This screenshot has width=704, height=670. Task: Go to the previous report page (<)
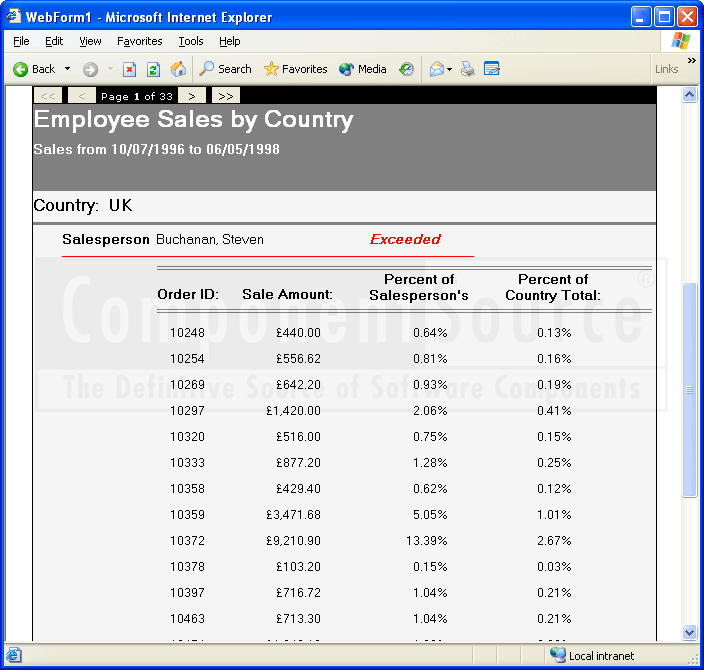82,96
